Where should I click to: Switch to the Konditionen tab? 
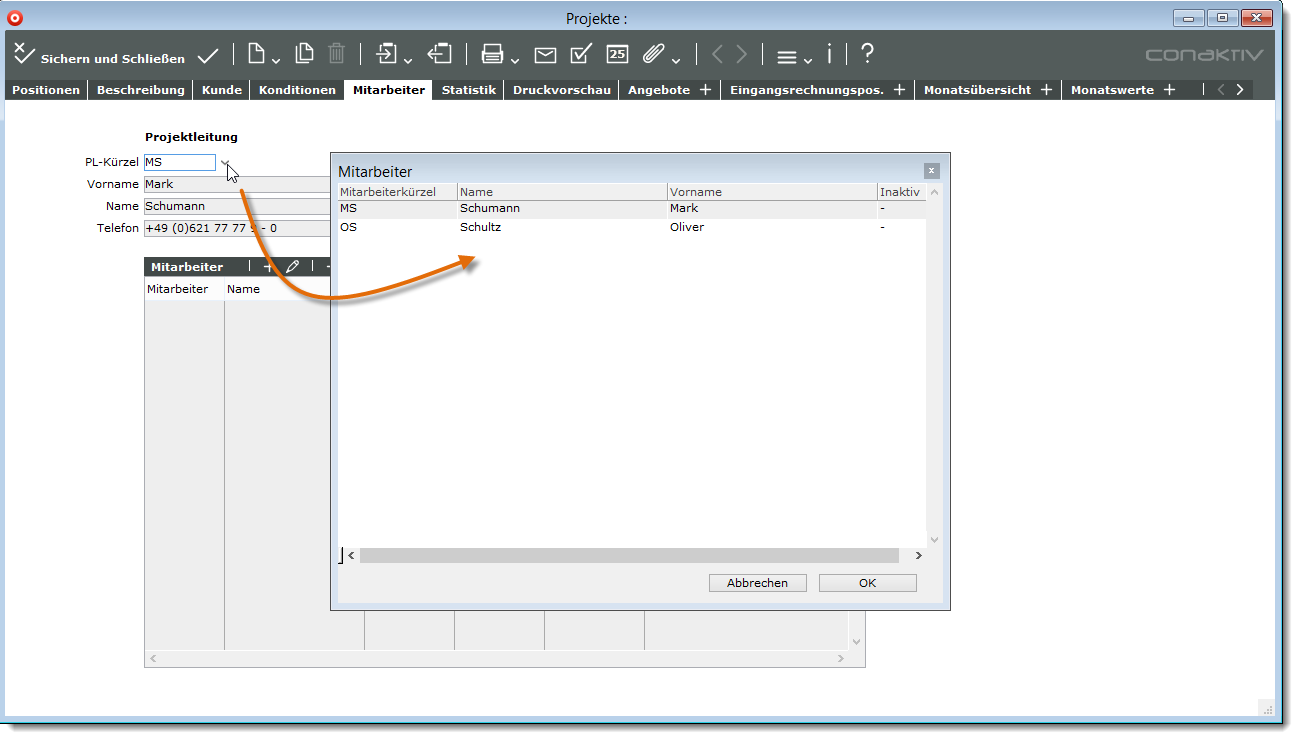point(297,90)
